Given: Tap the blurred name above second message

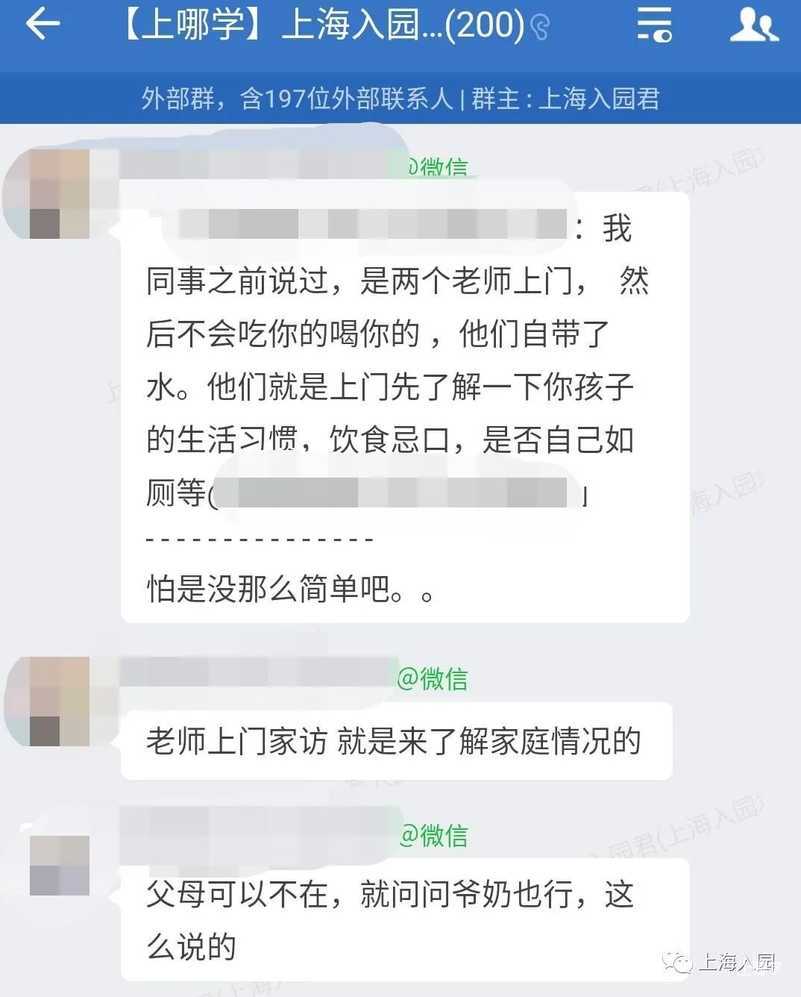Looking at the screenshot, I should click(x=257, y=673).
